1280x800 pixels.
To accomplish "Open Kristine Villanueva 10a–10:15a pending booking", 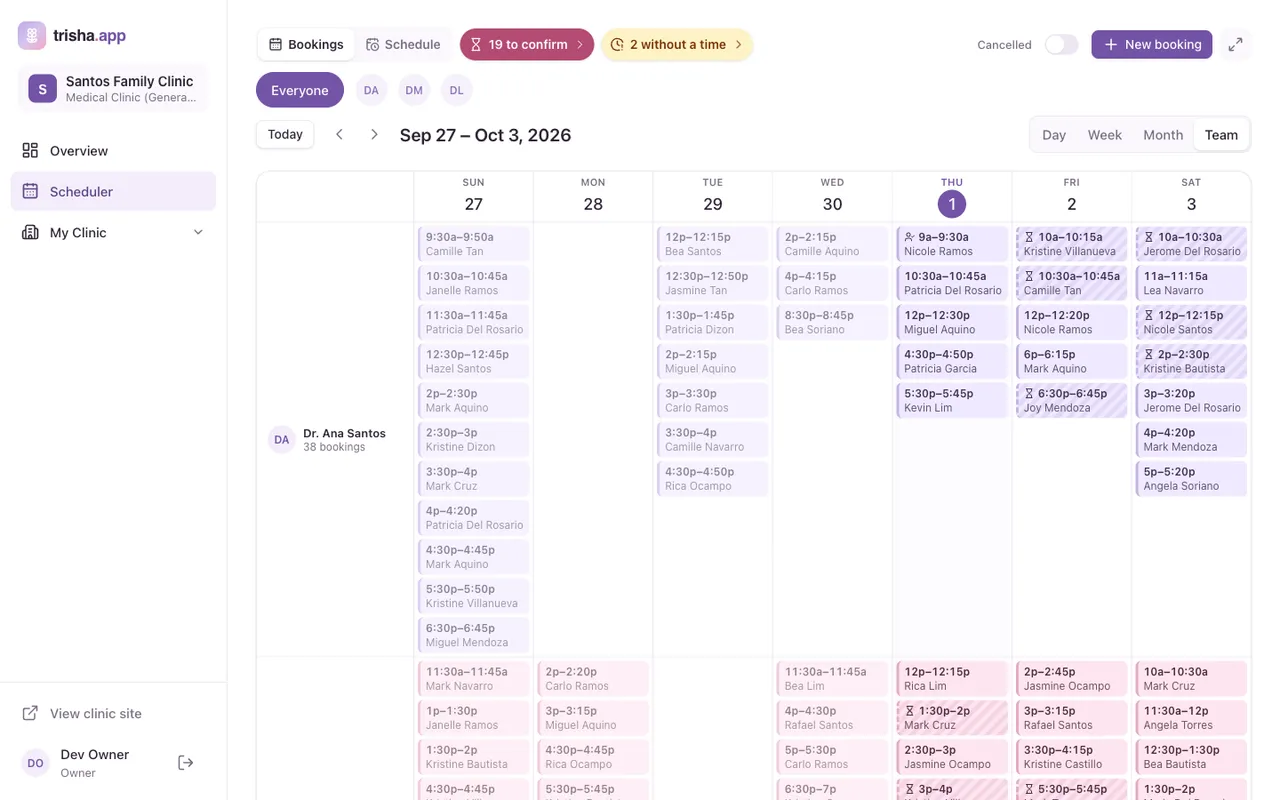I will (1072, 244).
